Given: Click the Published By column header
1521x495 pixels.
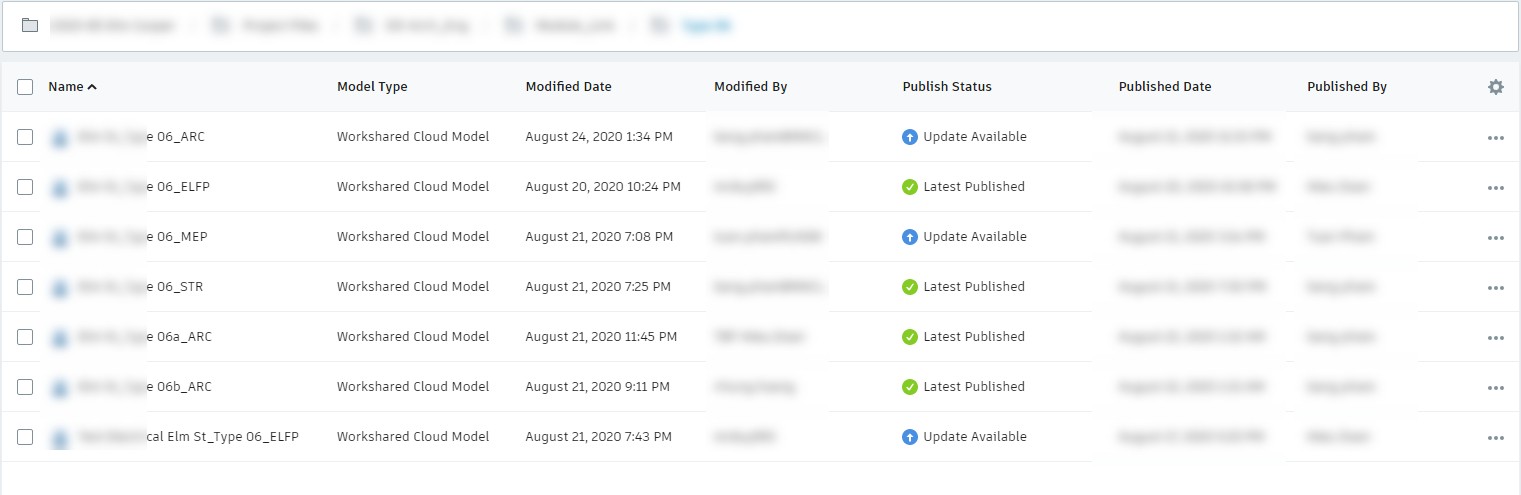Looking at the screenshot, I should pos(1346,87).
